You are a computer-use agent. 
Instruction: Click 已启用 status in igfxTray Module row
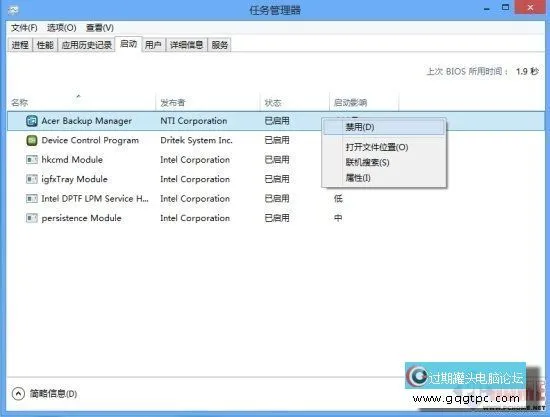tap(277, 179)
